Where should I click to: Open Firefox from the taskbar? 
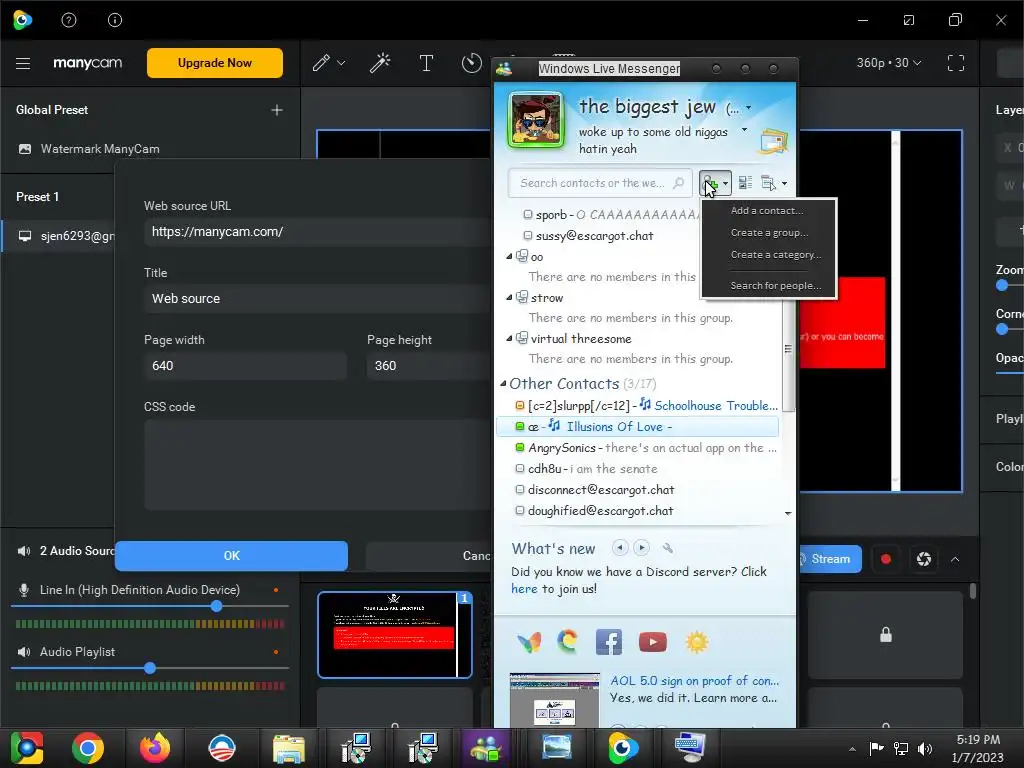coord(155,748)
